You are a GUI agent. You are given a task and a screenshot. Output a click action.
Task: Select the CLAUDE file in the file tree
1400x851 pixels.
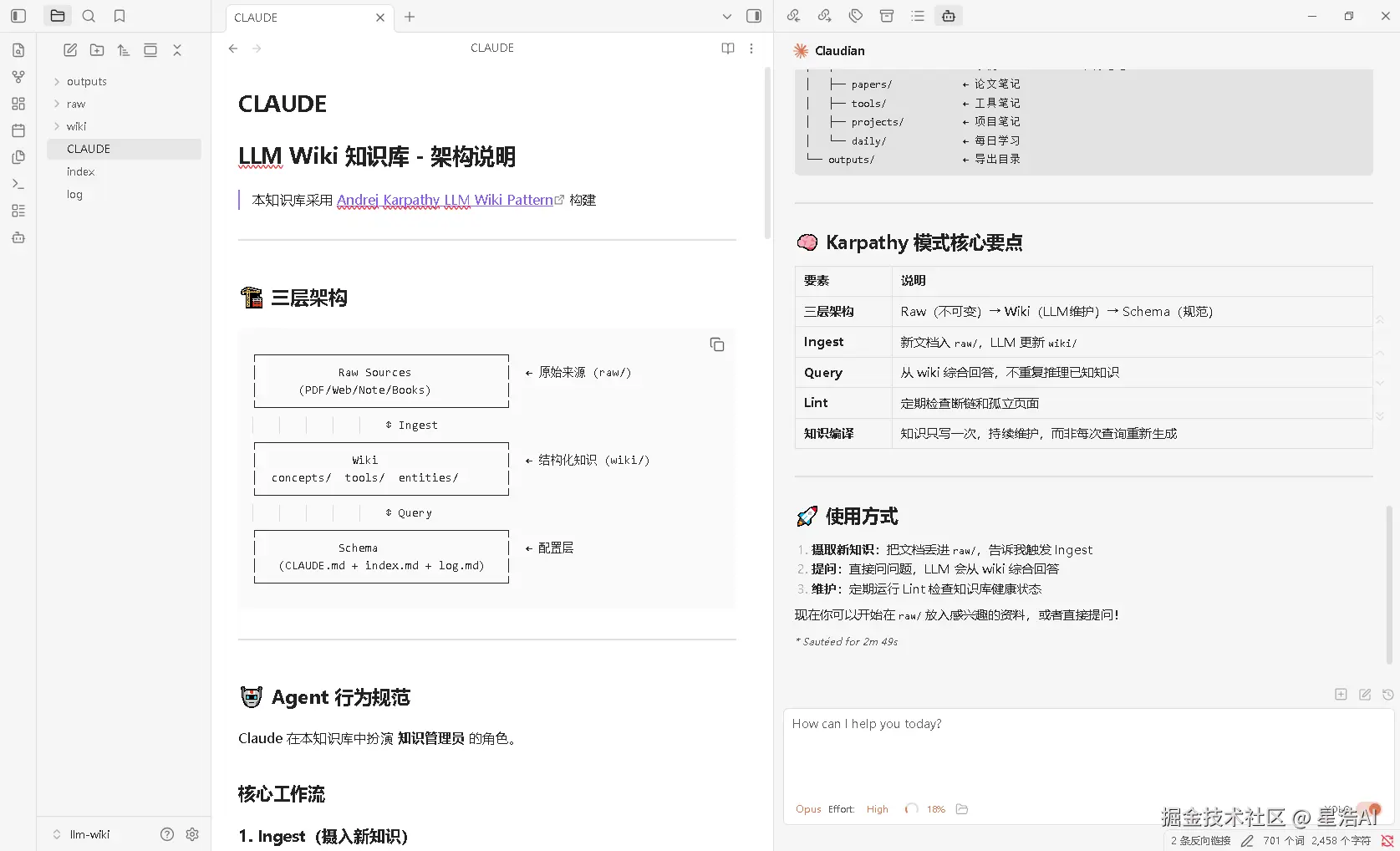coord(124,149)
